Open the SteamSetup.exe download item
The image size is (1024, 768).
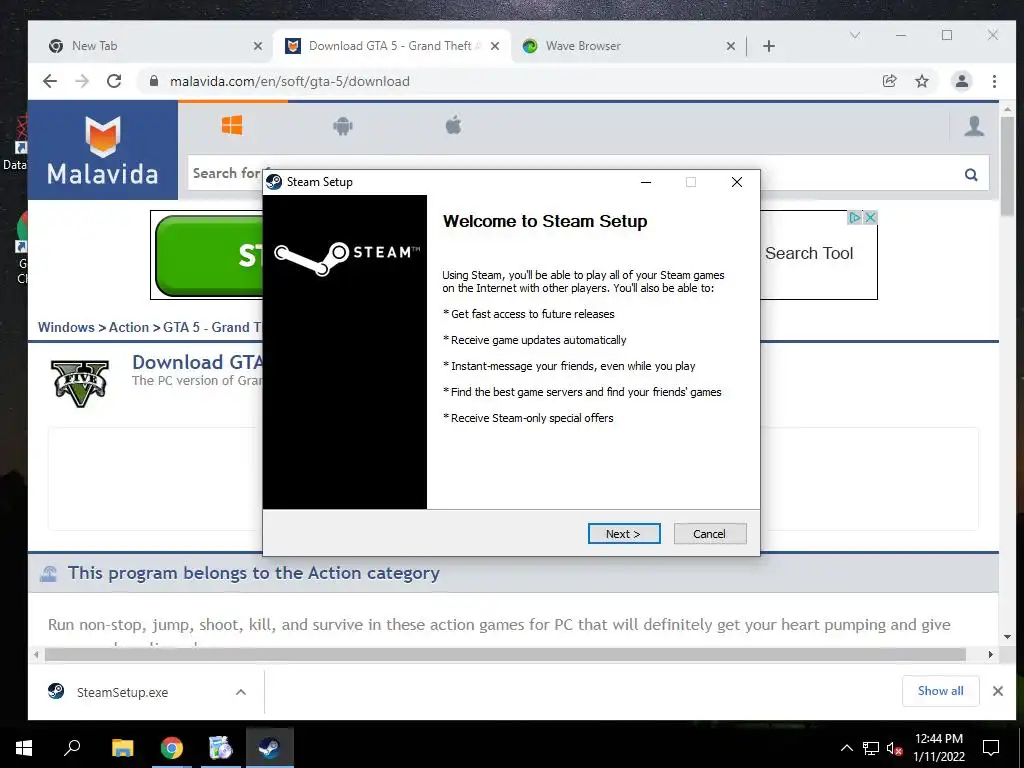pyautogui.click(x=122, y=692)
